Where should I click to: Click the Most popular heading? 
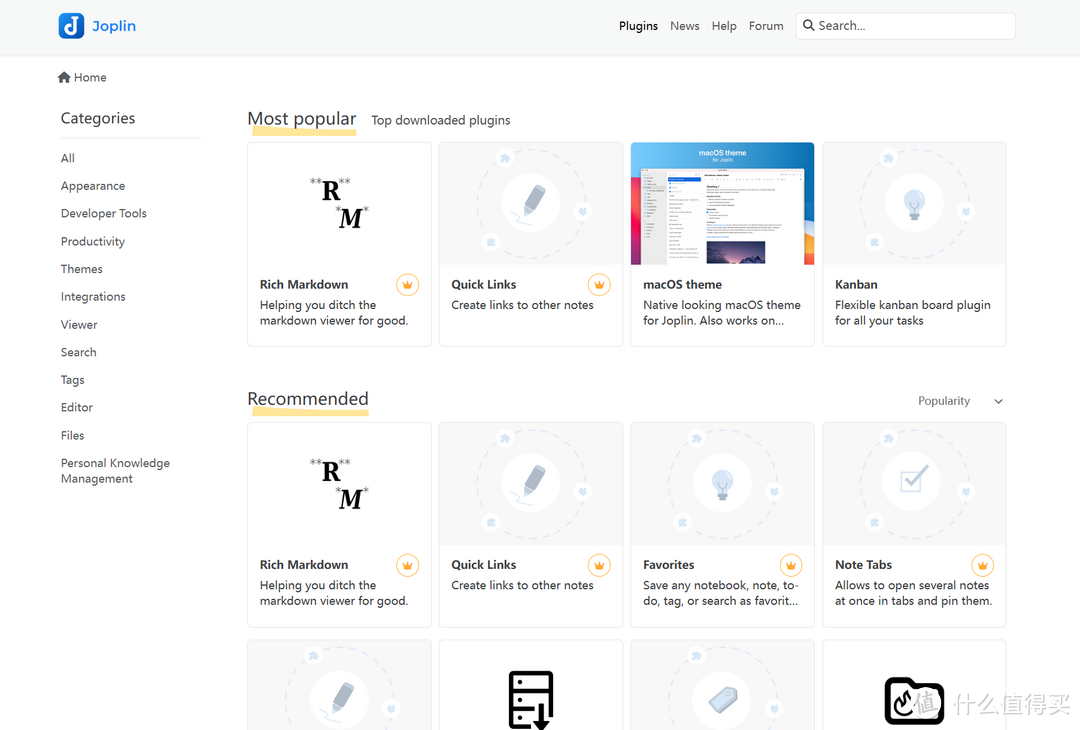click(302, 118)
